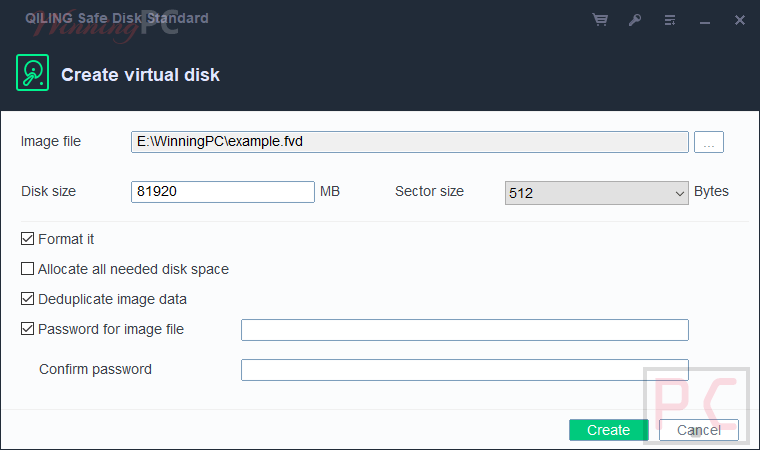The width and height of the screenshot is (760, 450).
Task: Enable Allocate all needed disk space
Action: click(x=28, y=269)
